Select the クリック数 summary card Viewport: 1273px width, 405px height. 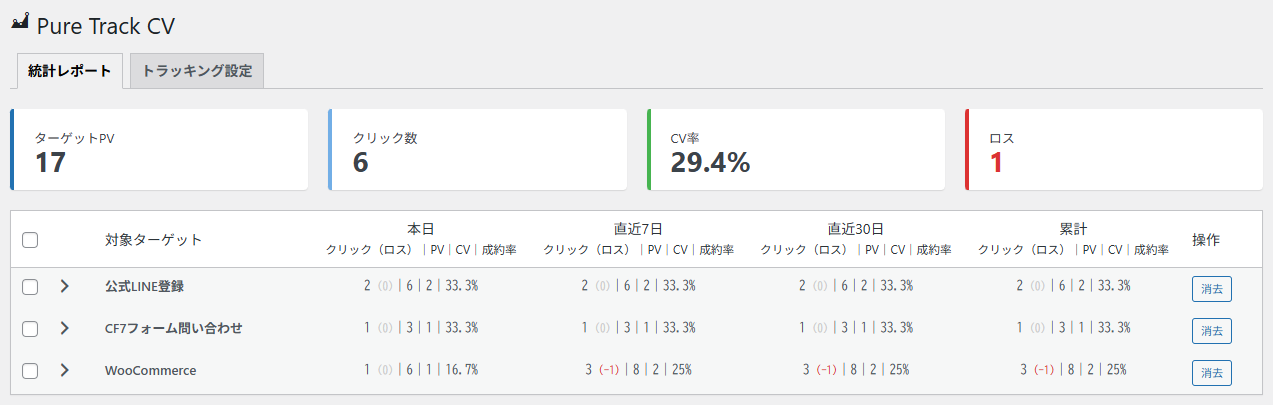478,150
